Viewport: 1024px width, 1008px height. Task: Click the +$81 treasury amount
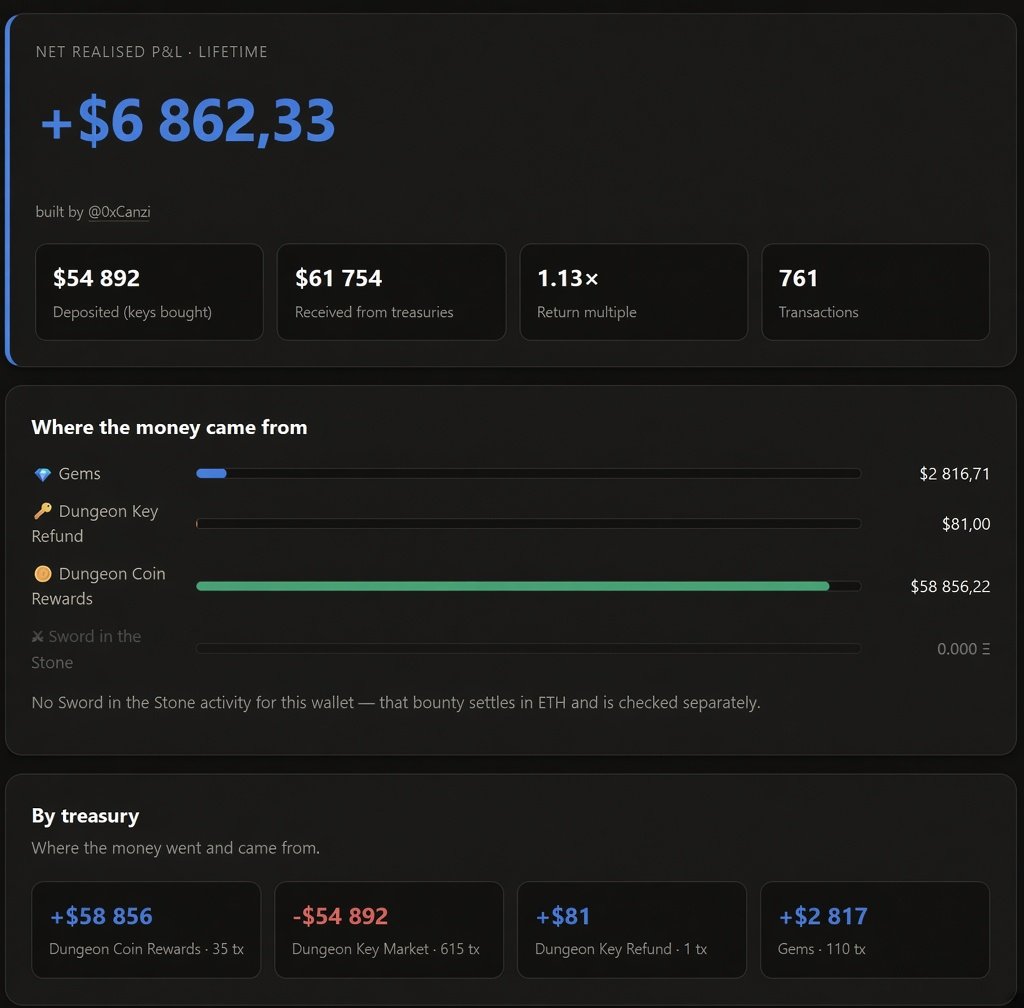[x=563, y=916]
